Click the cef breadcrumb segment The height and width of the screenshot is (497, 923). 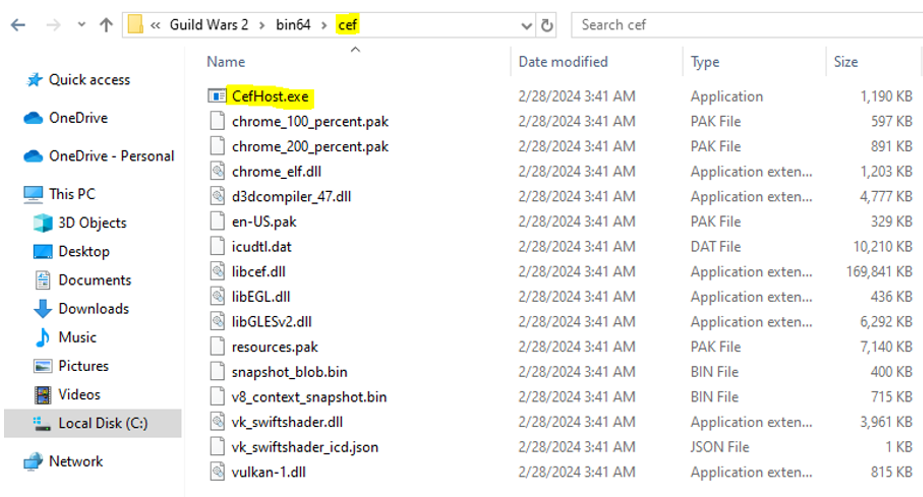tap(347, 25)
